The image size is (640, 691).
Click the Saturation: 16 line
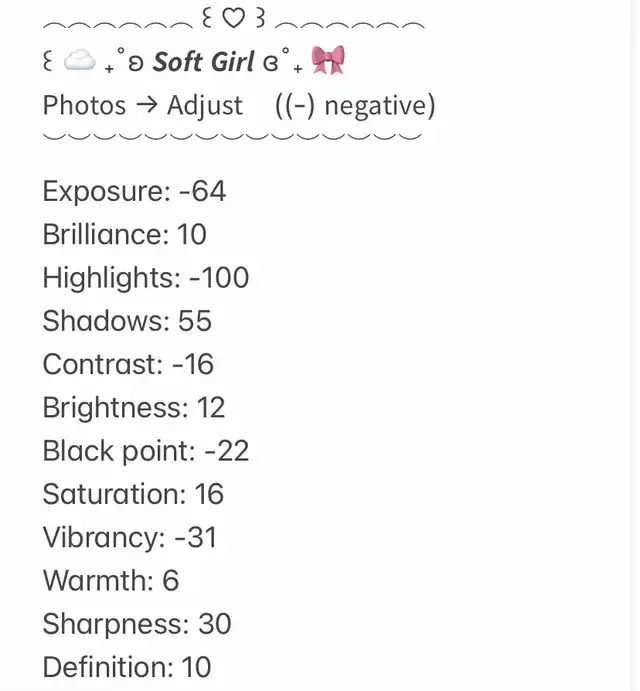click(134, 494)
